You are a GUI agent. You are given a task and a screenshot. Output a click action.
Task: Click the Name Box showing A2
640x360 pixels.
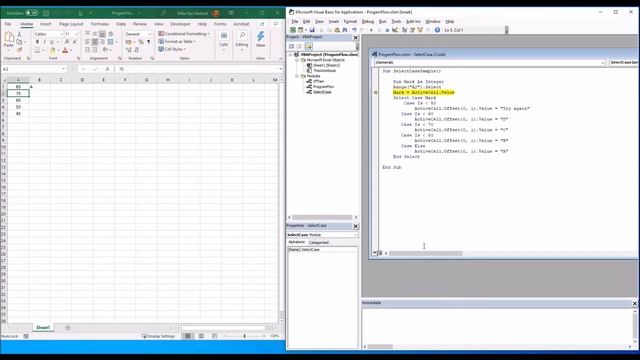[x=34, y=69]
